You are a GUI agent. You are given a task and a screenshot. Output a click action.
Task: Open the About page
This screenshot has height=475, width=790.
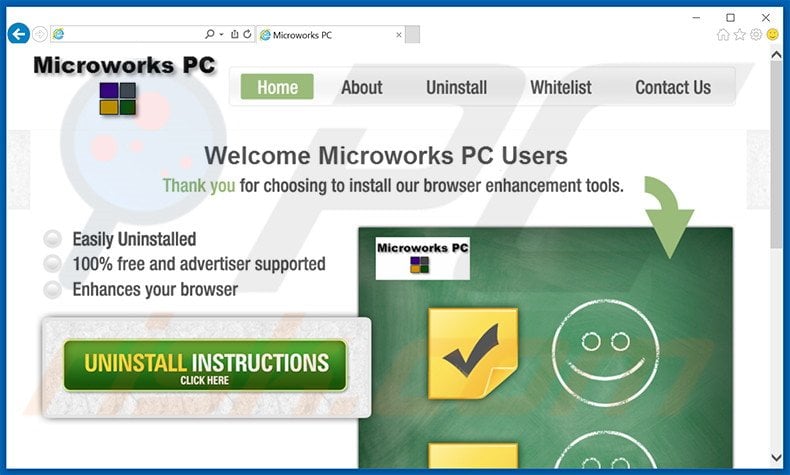click(x=362, y=87)
